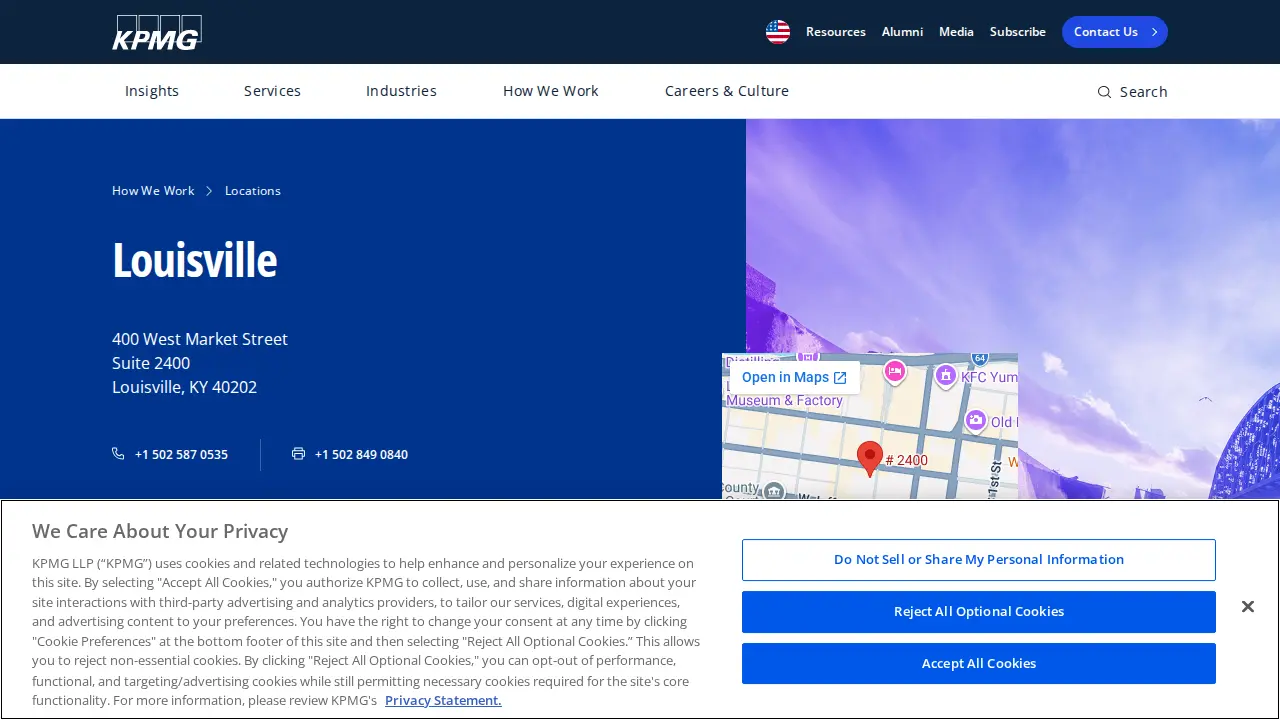Click Reject All Optional Cookies
This screenshot has height=720, width=1280.
pos(979,612)
